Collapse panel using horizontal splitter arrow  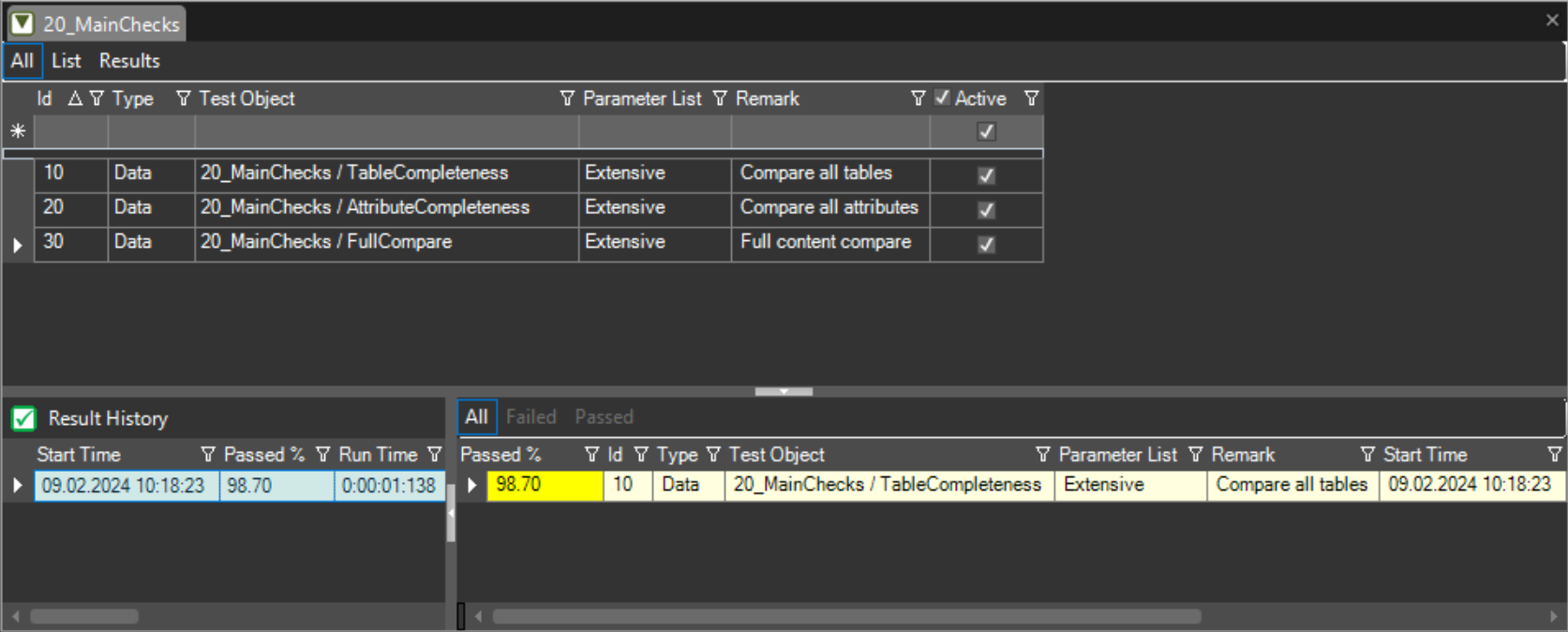pyautogui.click(x=784, y=391)
